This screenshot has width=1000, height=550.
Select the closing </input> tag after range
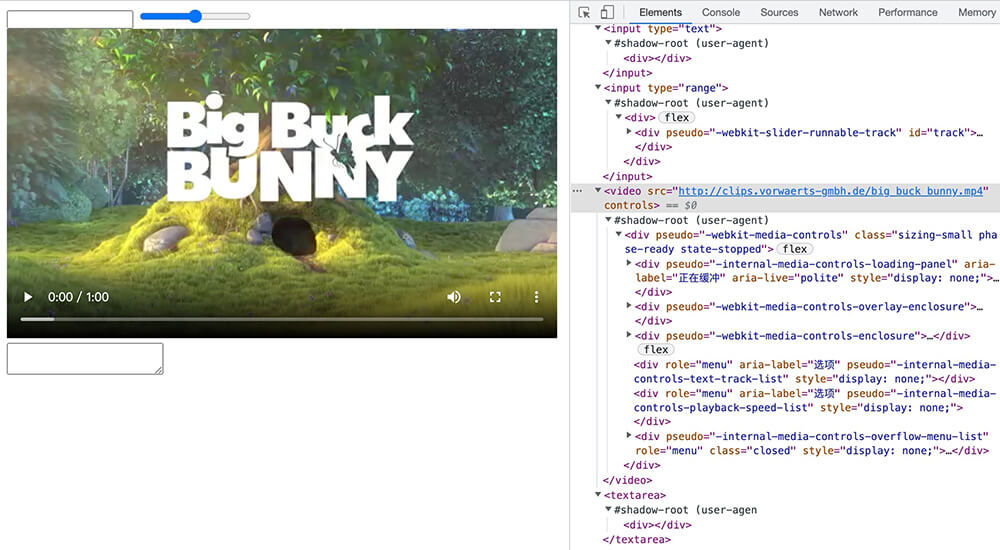tap(628, 176)
